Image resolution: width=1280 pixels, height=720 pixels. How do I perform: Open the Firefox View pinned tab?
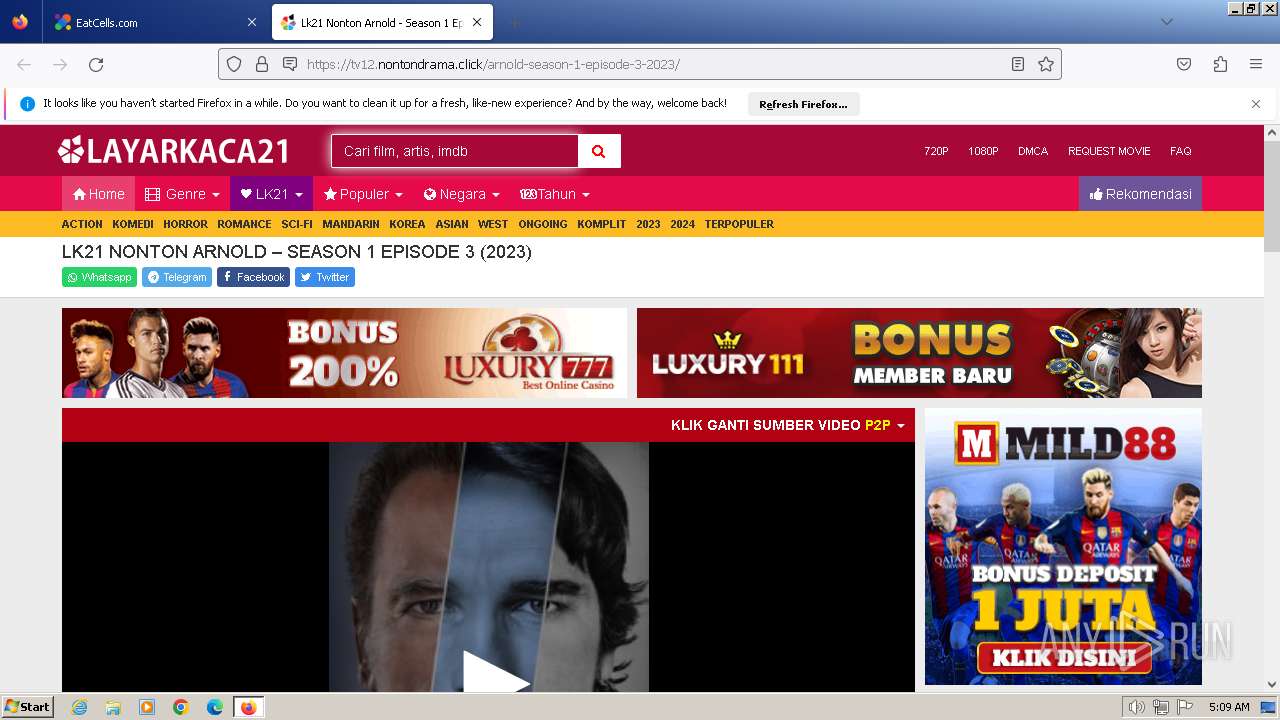tap(20, 22)
